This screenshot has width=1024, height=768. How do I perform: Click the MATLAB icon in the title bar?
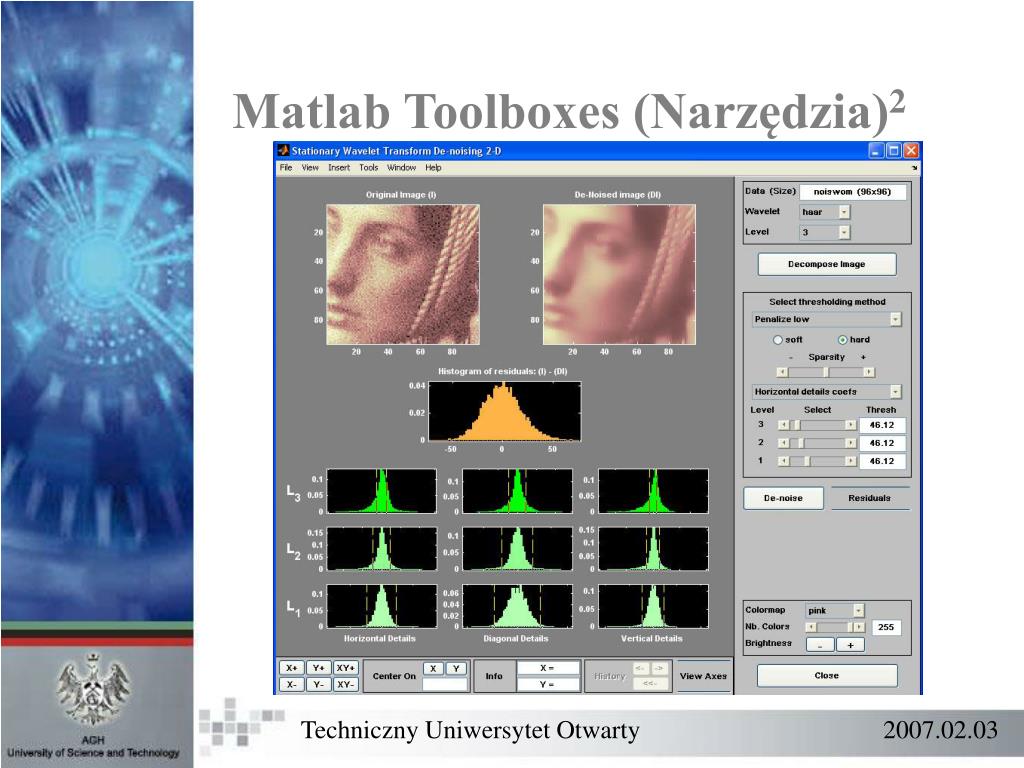283,151
